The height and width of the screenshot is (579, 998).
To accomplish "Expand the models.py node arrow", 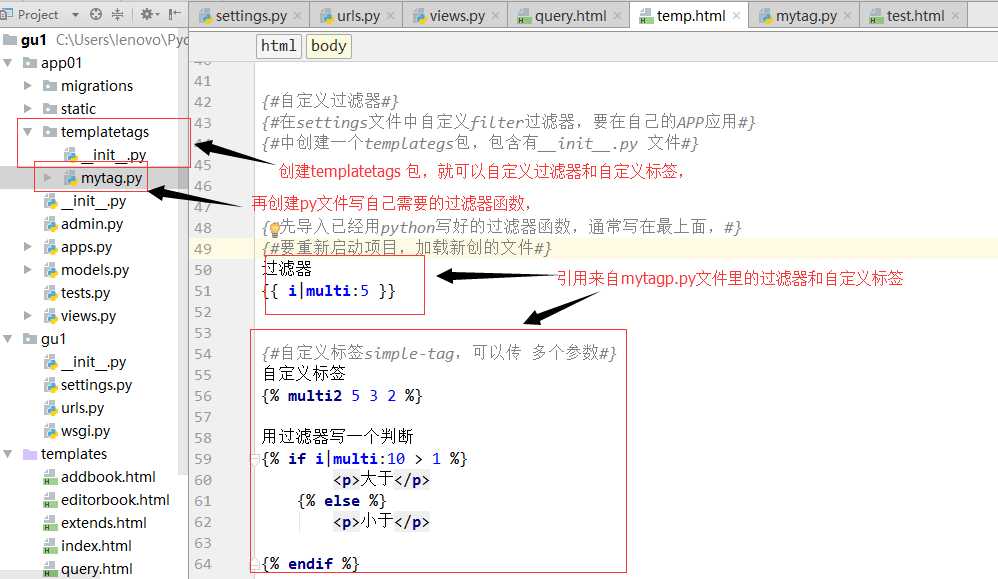I will [27, 270].
